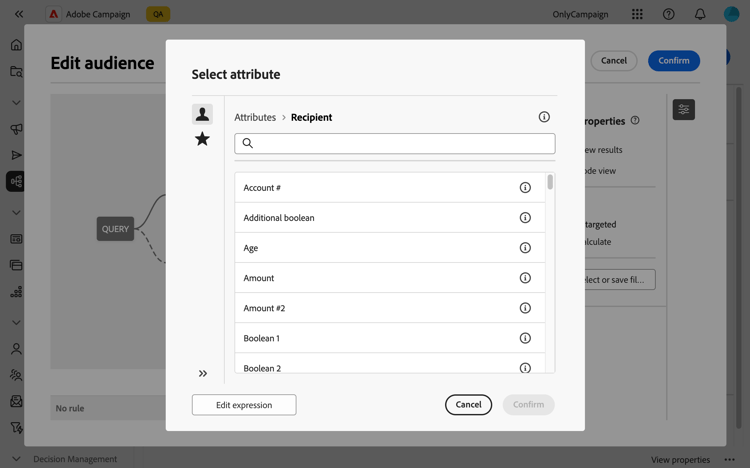Show the Recipient attributes person icon
Viewport: 750px width, 468px height.
(202, 114)
